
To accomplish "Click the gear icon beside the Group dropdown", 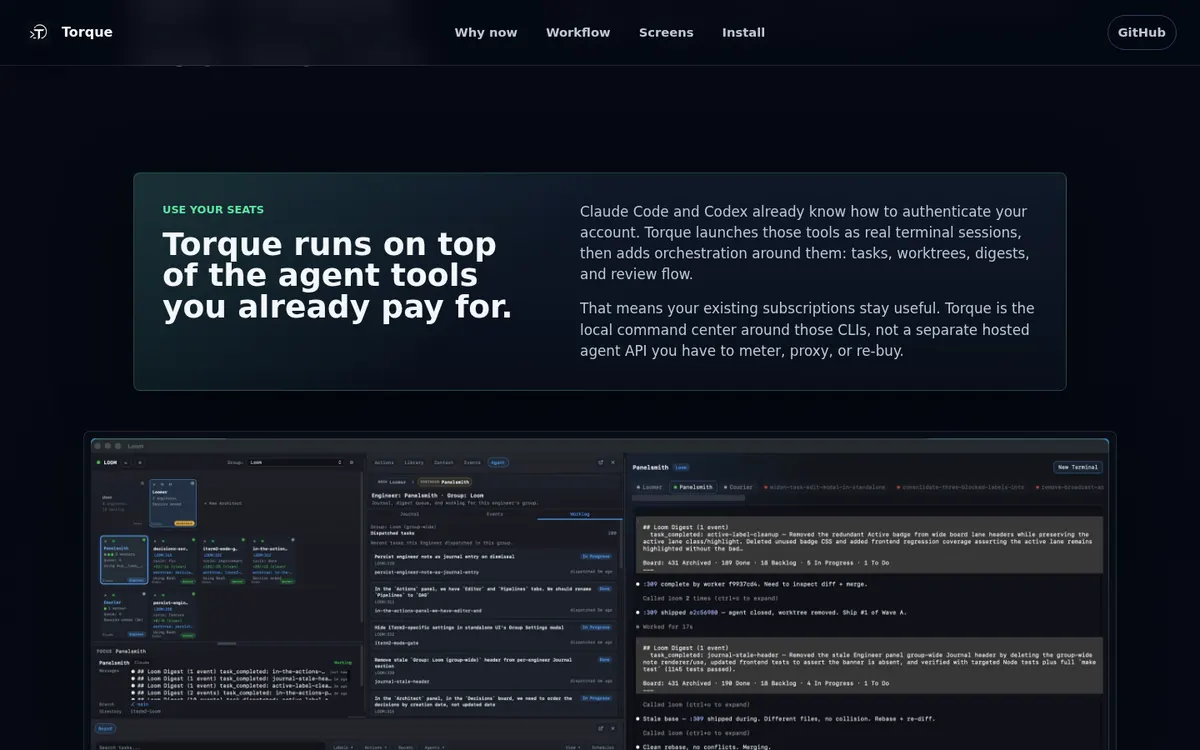I will coord(352,462).
